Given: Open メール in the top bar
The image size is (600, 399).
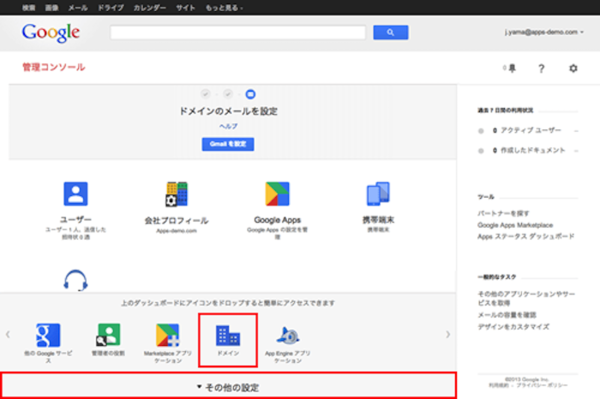Looking at the screenshot, I should point(78,8).
